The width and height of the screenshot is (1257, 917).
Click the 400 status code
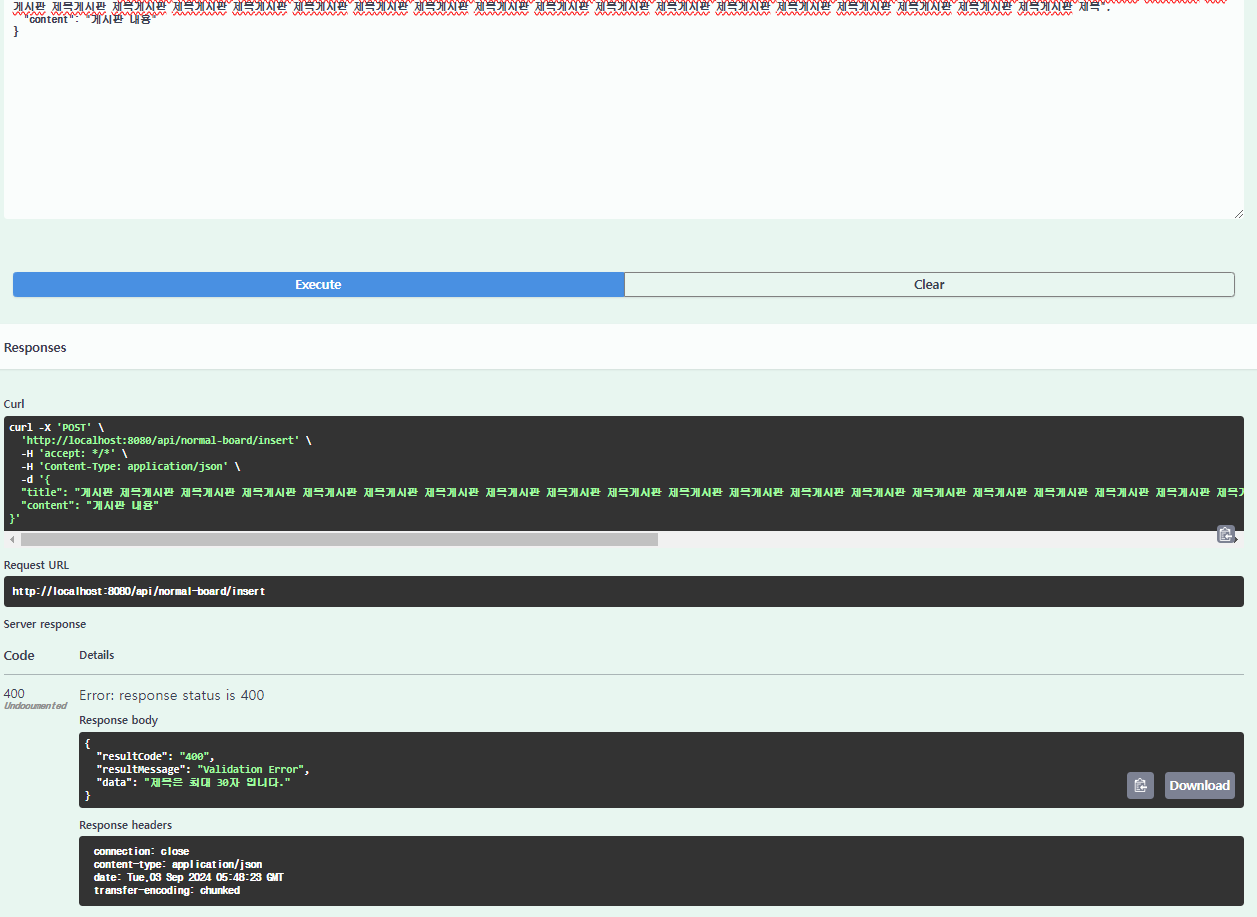click(14, 693)
